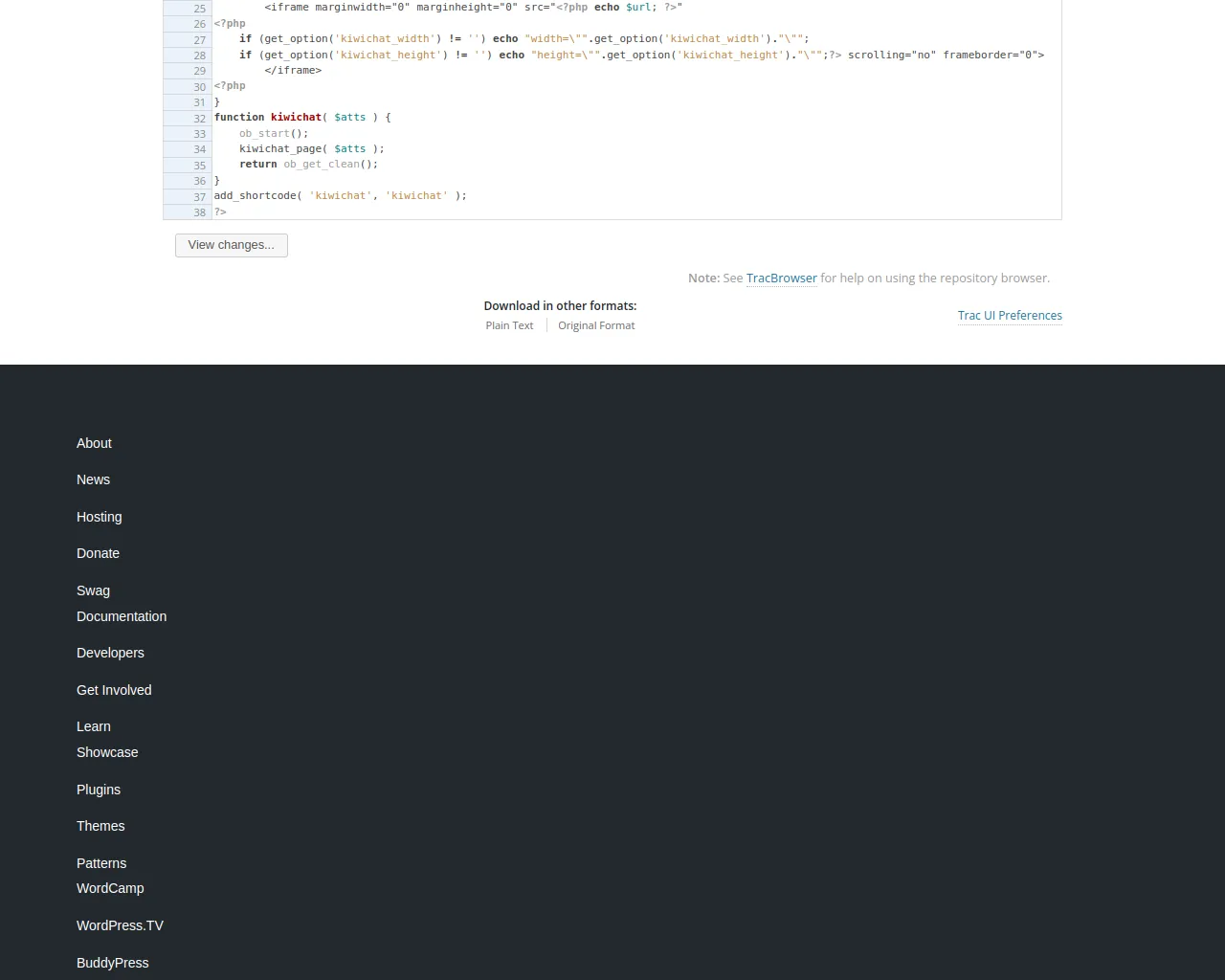Click the View changes... button

point(232,245)
